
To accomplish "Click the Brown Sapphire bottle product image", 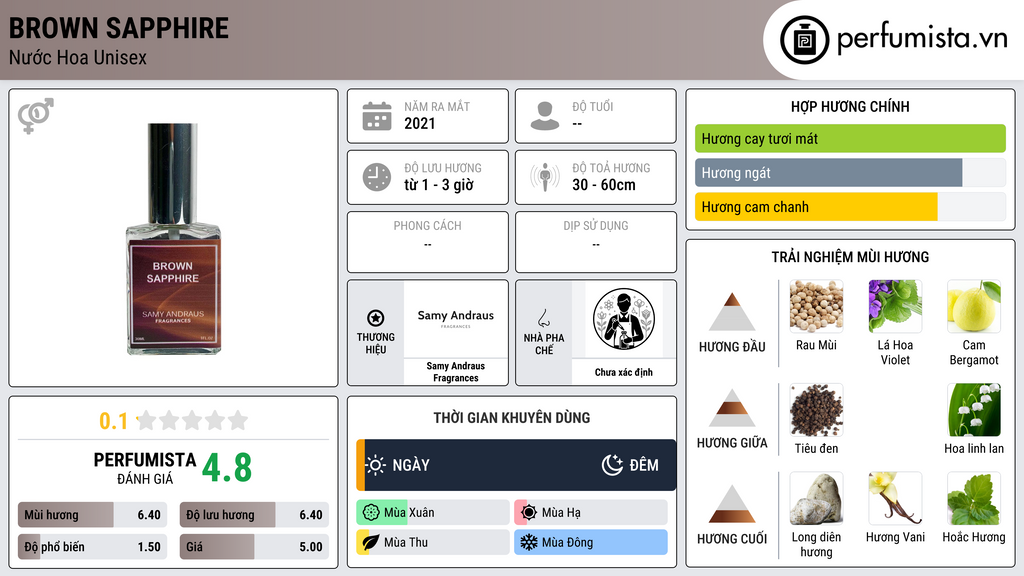I will [173, 238].
